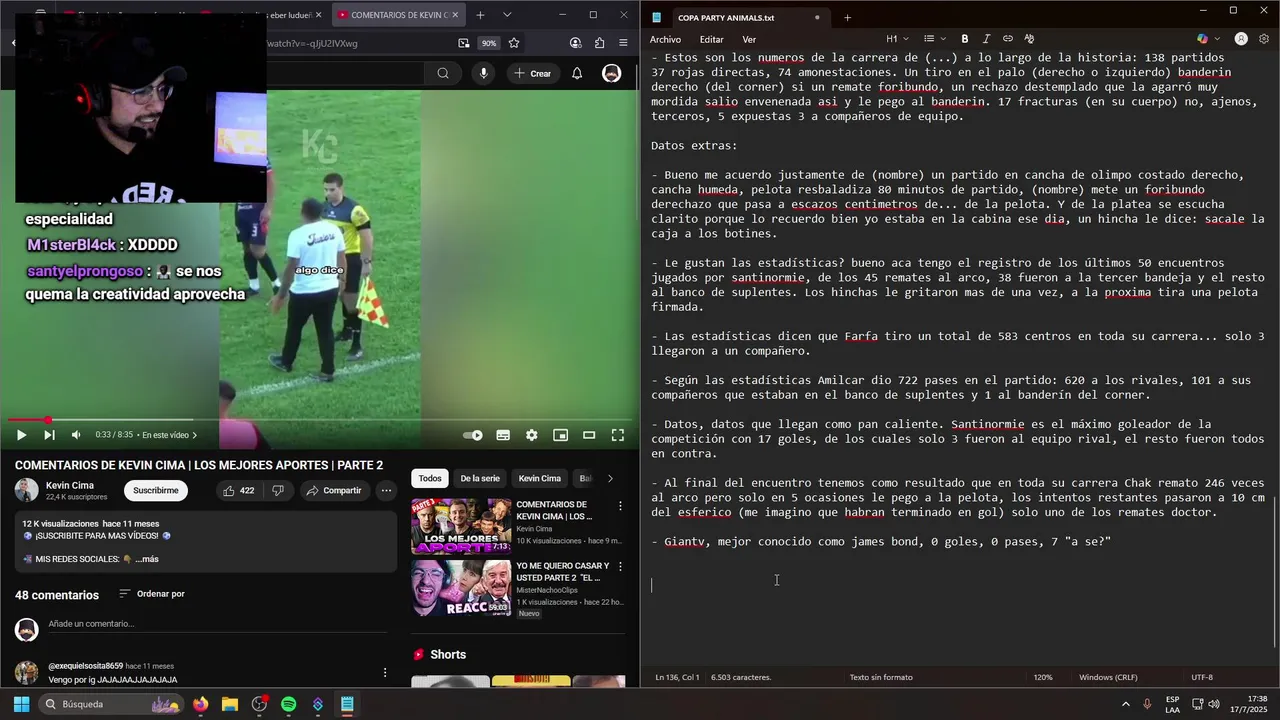Open options for 'COMENTARIOS DE KEVIN CIMA' suggestion
Screen dimensions: 1280x720
[620, 507]
